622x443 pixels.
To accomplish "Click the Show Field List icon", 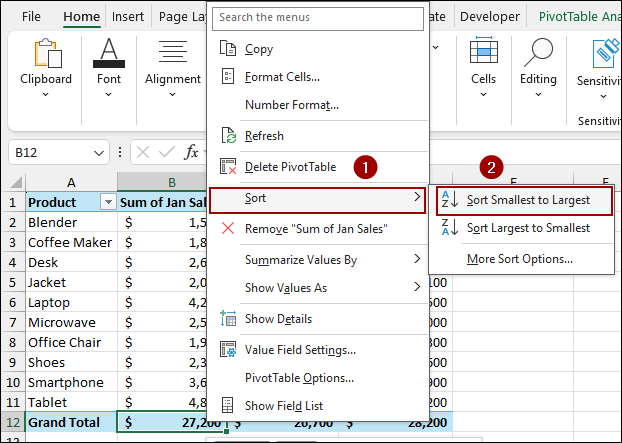I will [227, 406].
